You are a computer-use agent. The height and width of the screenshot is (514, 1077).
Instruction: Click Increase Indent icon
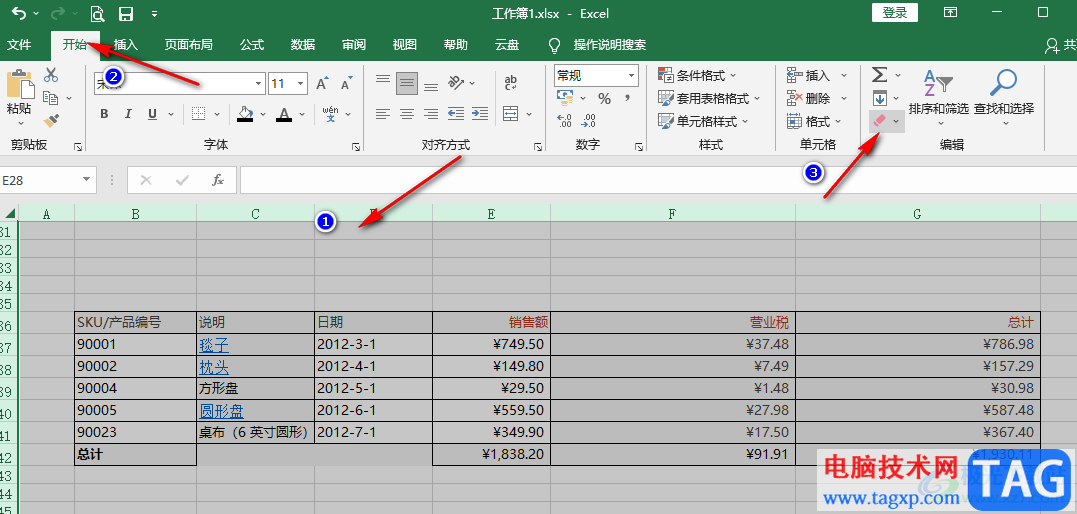tap(480, 113)
